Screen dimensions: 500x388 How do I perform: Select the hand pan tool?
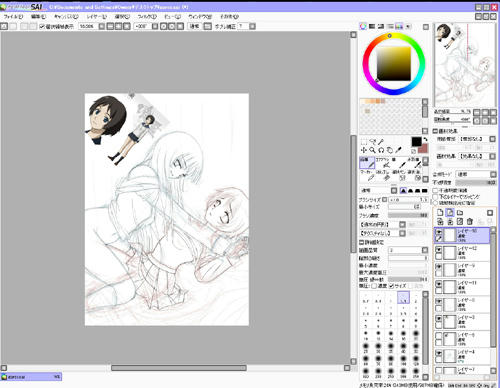click(390, 150)
